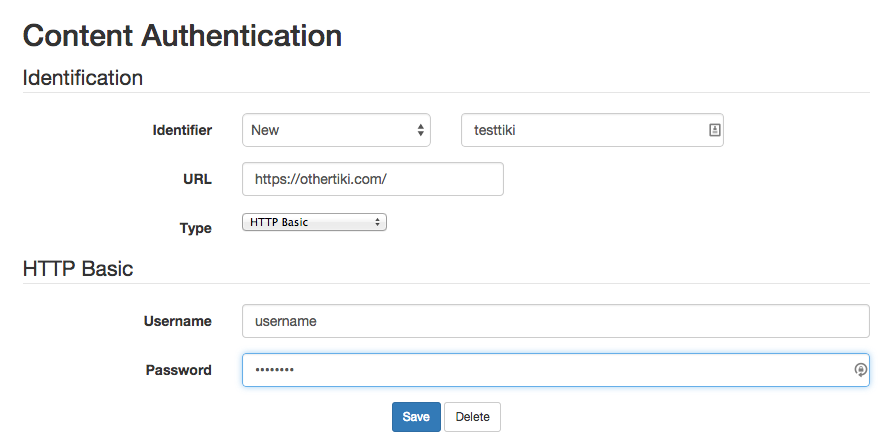The image size is (892, 443).
Task: Click the Type field label
Action: click(196, 229)
